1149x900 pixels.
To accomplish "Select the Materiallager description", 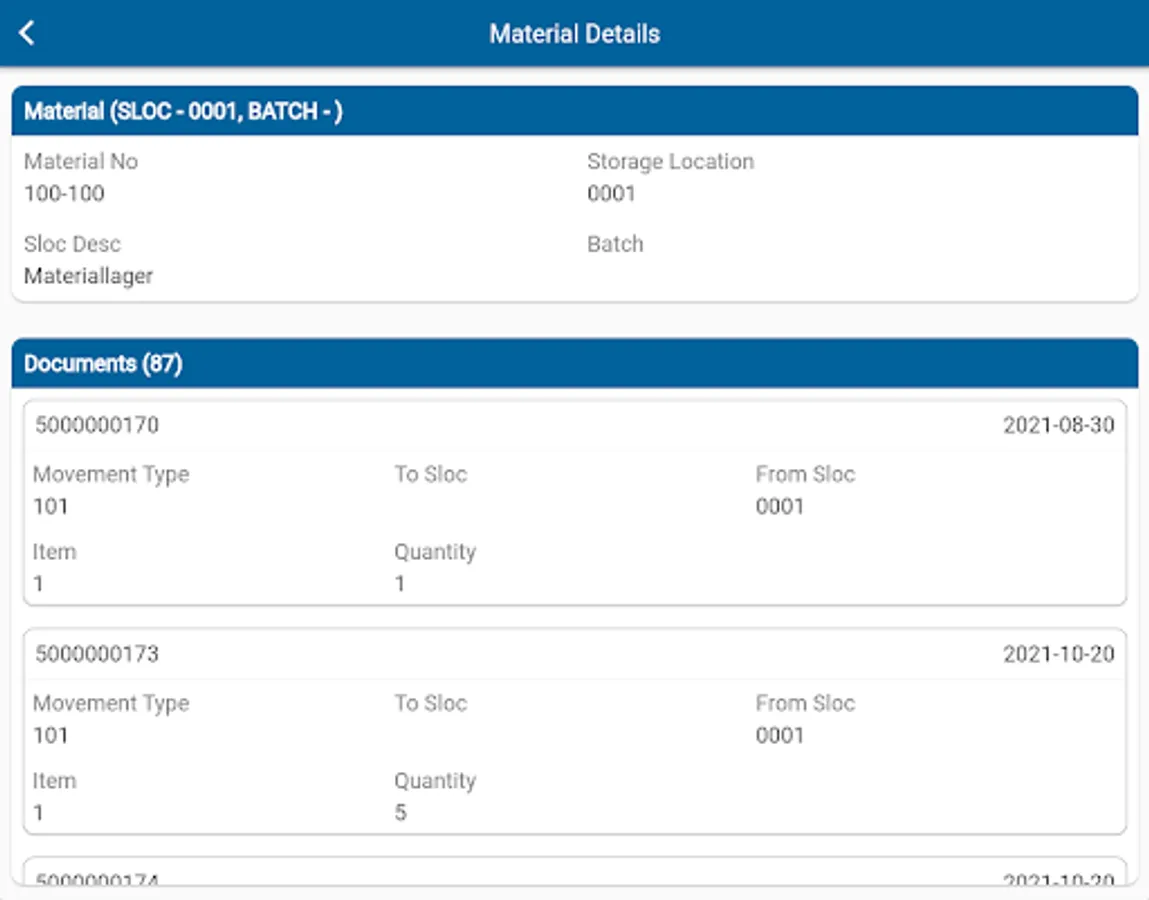I will pyautogui.click(x=88, y=276).
